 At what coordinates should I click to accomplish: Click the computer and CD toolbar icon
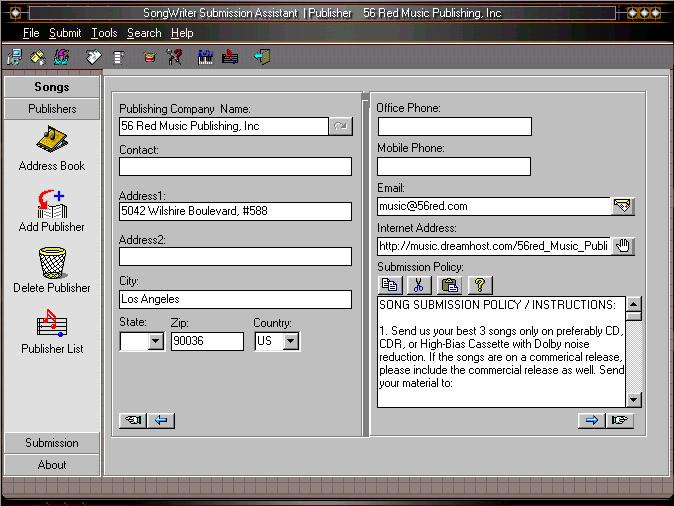click(15, 57)
